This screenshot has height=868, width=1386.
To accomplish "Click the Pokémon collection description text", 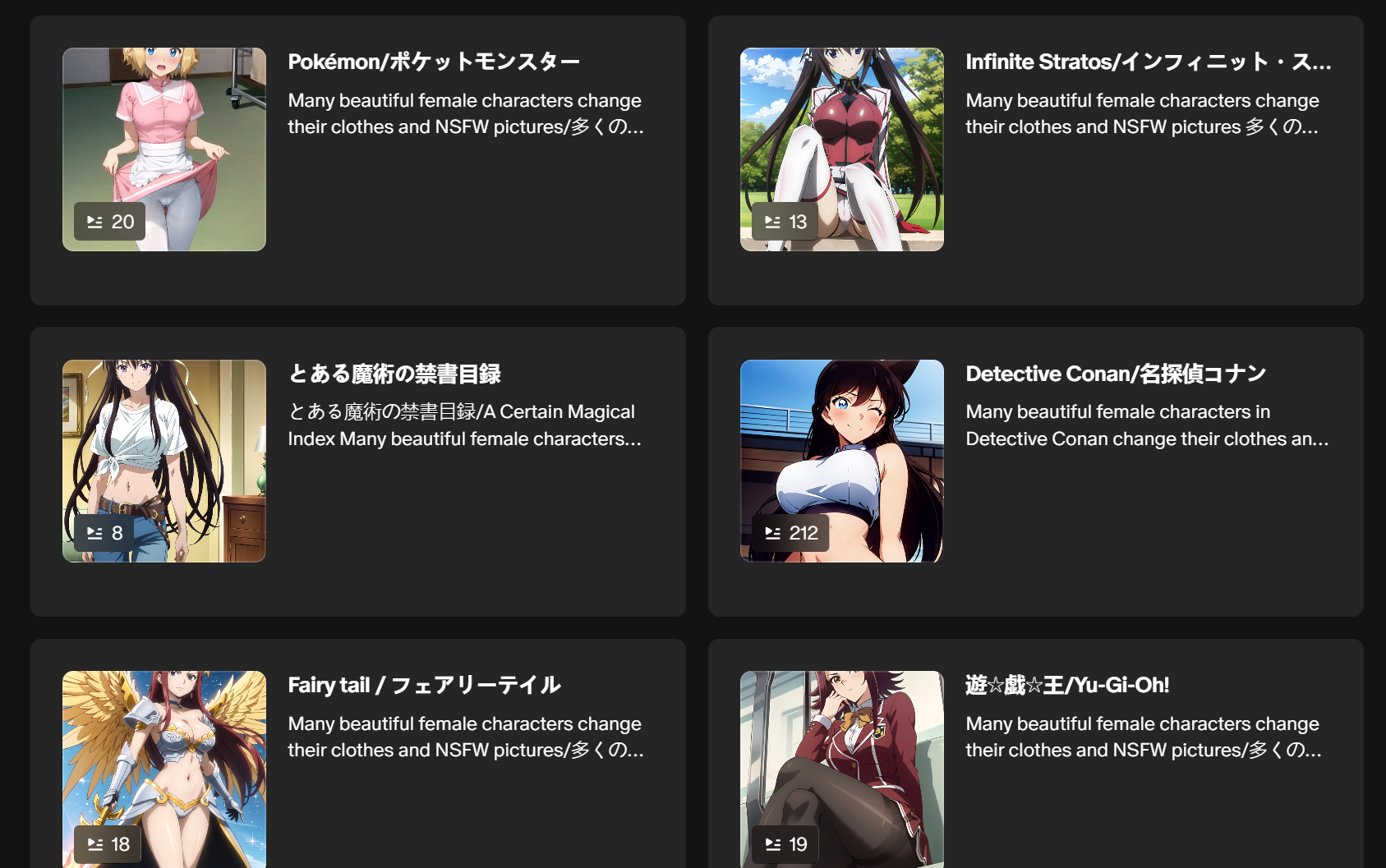I will point(466,113).
